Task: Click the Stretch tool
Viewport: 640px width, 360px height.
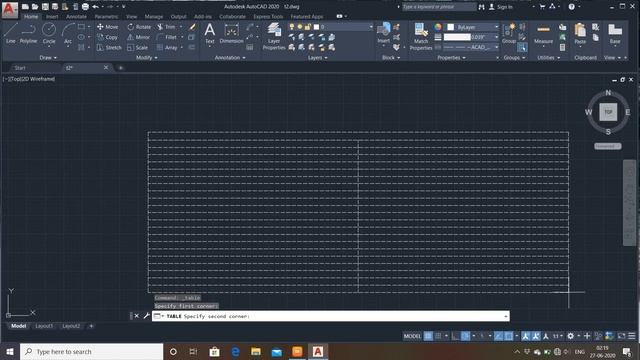Action: [109, 48]
